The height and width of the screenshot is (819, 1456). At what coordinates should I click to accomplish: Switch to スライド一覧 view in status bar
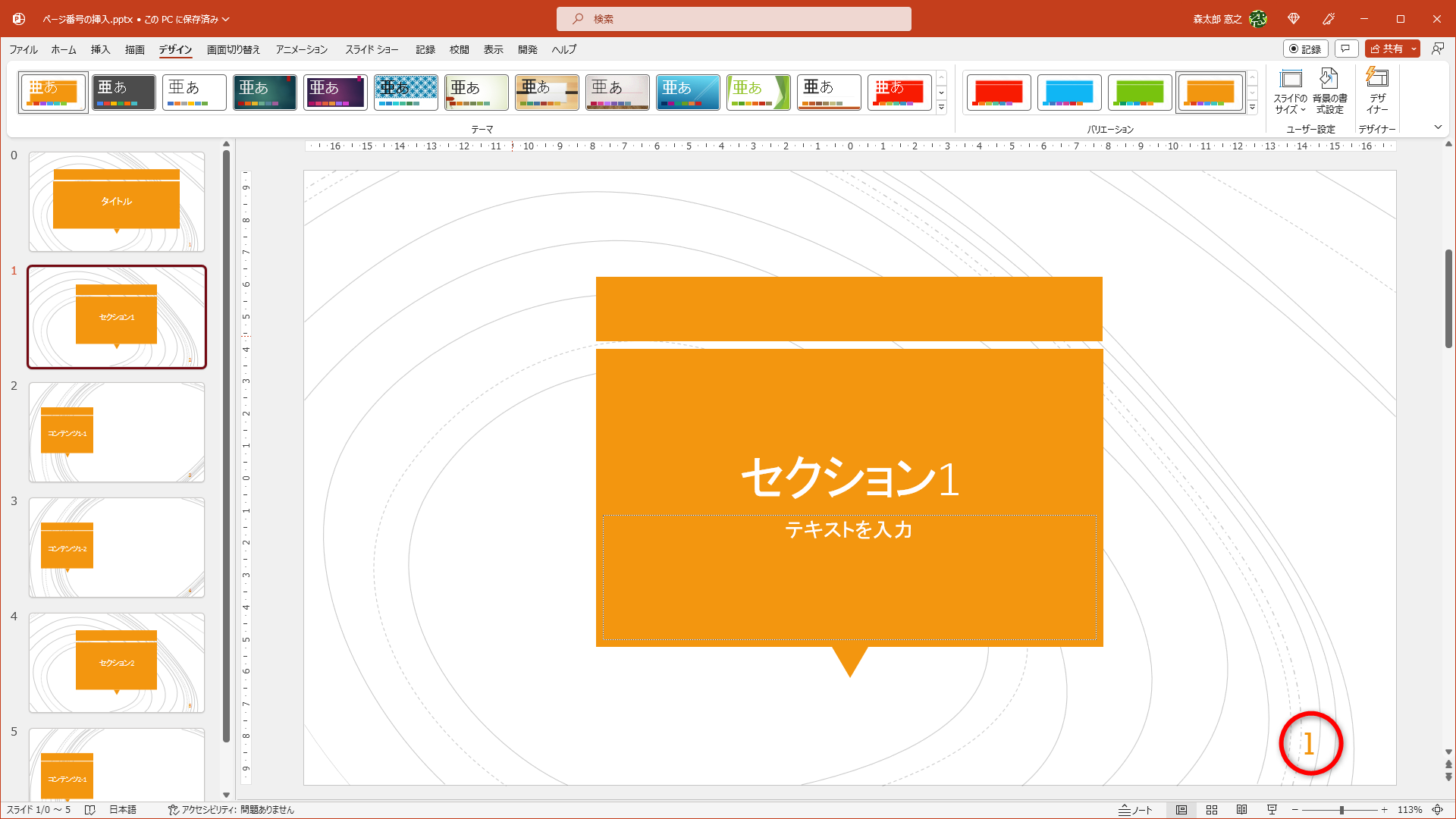[1212, 809]
